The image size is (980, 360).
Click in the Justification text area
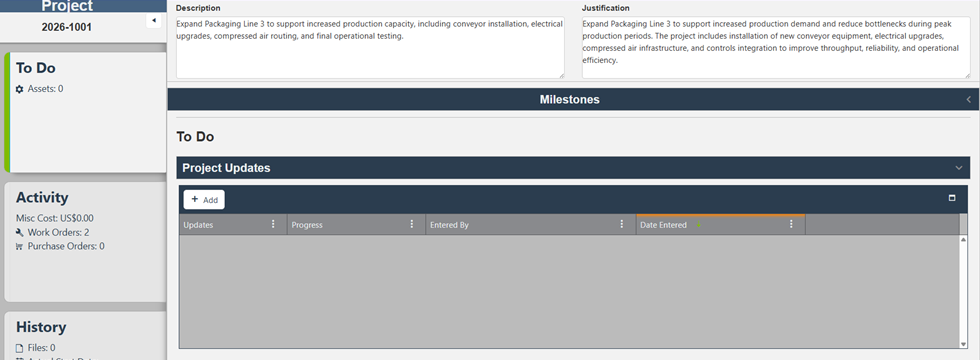click(776, 48)
